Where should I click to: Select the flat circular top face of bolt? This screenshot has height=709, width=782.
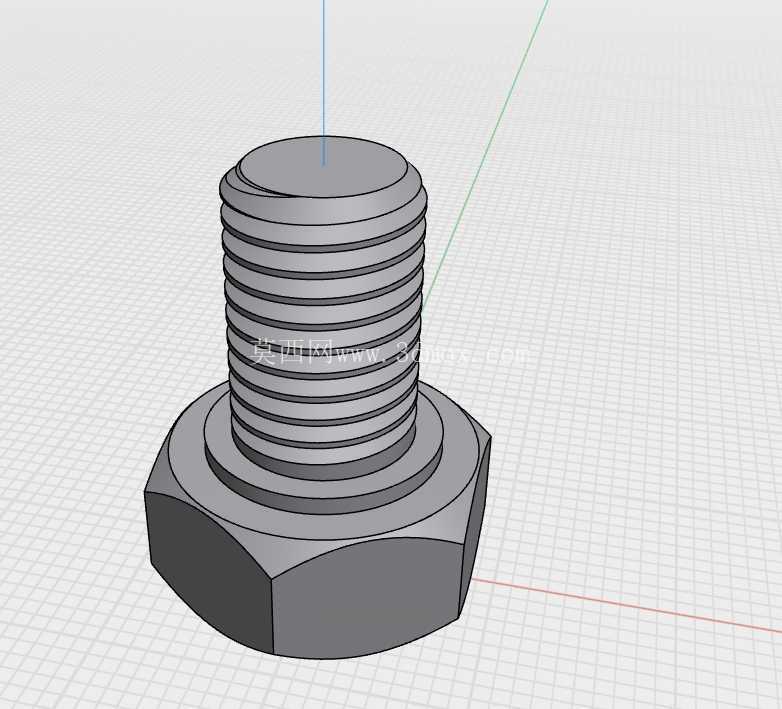point(323,167)
